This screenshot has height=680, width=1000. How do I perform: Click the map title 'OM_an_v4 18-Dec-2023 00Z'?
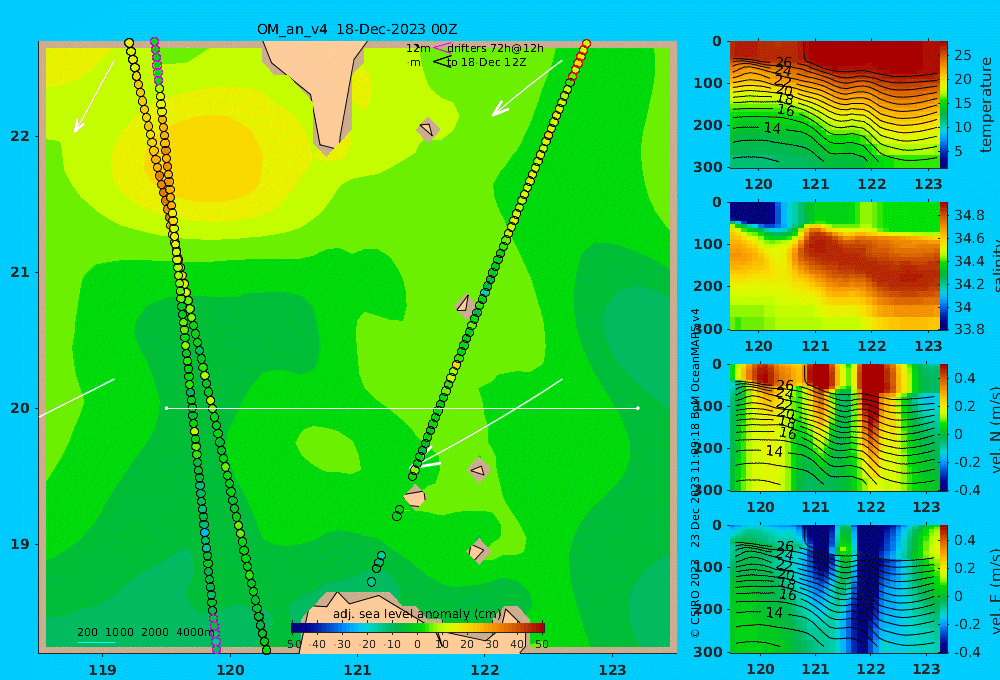(357, 29)
